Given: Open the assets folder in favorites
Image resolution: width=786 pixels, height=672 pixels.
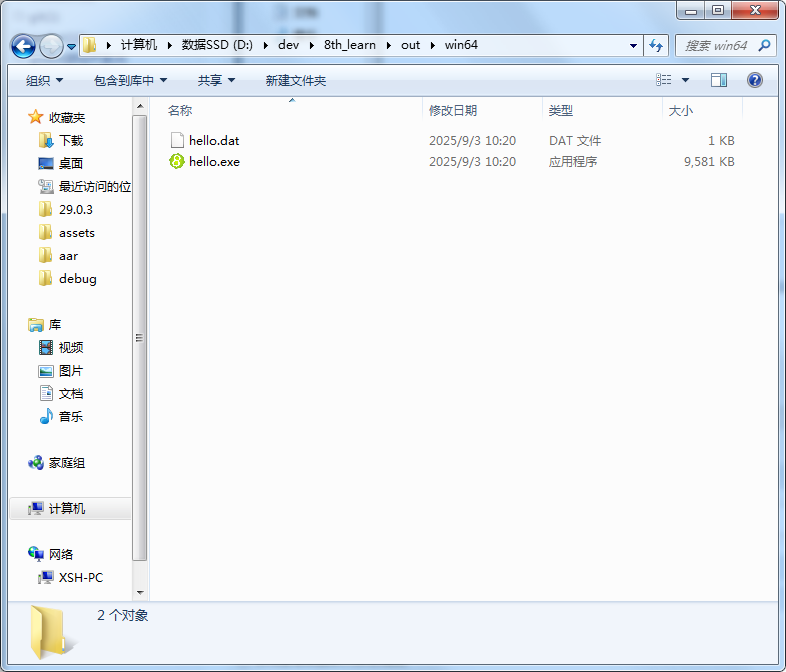Looking at the screenshot, I should click(x=77, y=233).
